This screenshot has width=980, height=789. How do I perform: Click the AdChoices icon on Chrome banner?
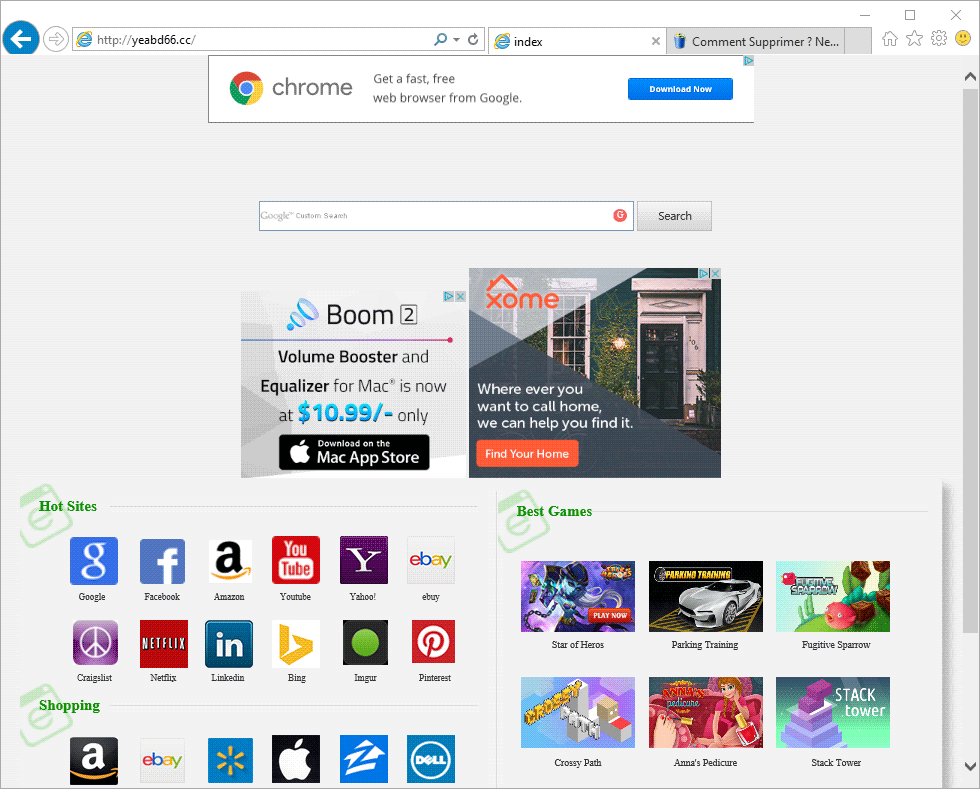tap(748, 61)
